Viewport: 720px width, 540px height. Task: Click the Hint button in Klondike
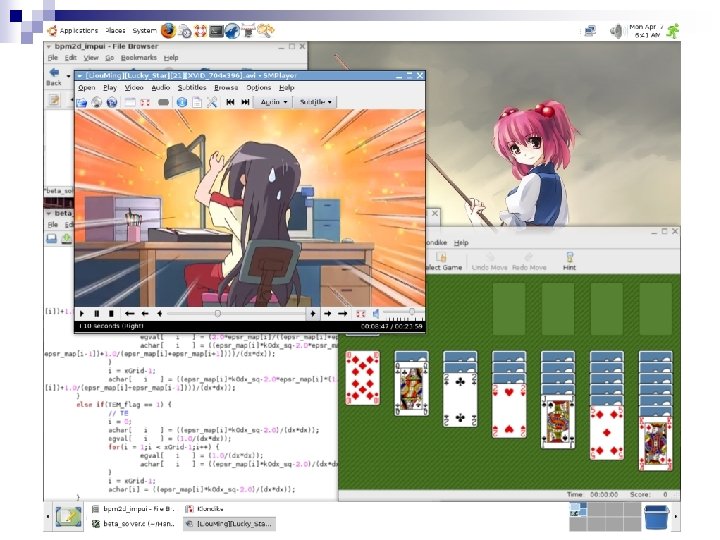pos(569,261)
